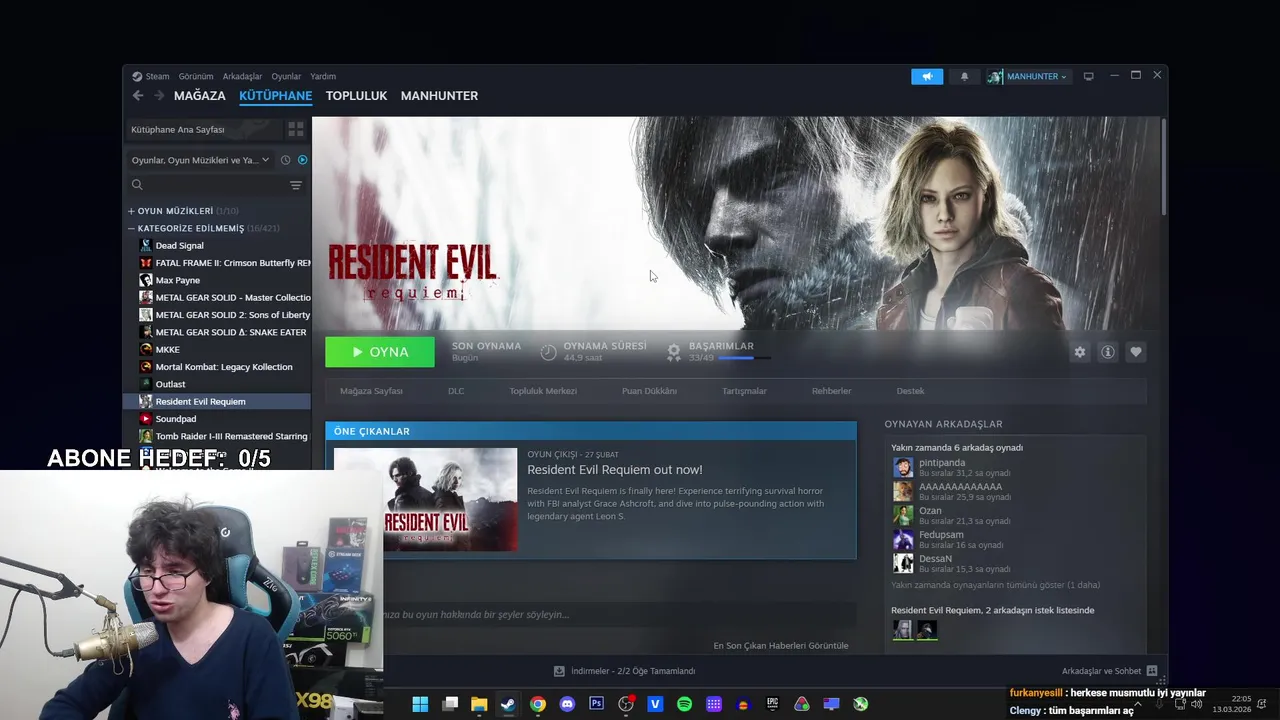Viewport: 1280px width, 720px height.
Task: Open game settings gear icon
Action: [x=1080, y=352]
